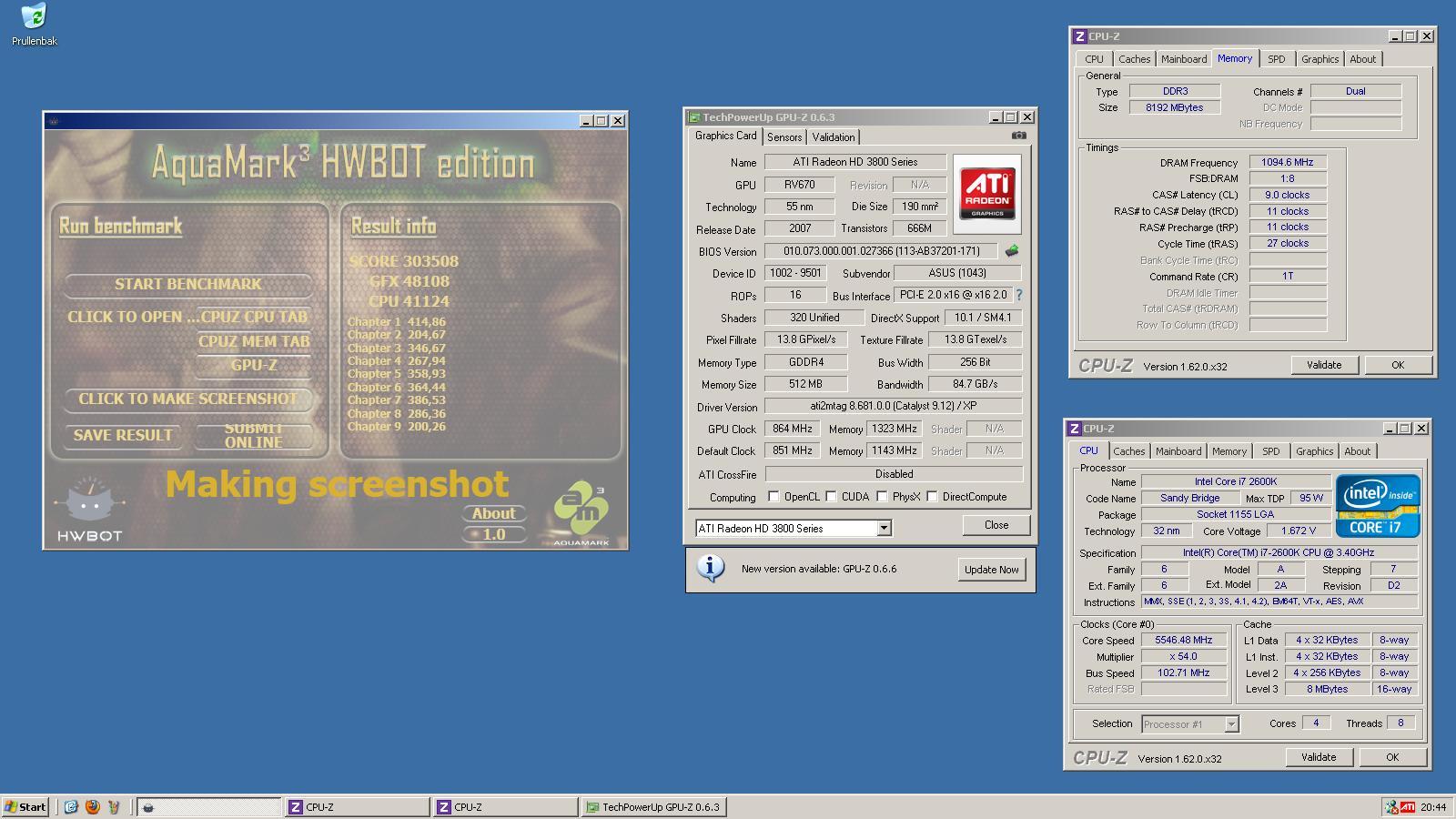Image resolution: width=1456 pixels, height=819 pixels.
Task: Open Mainboard tab in lower CPU-Z window
Action: 1178,451
